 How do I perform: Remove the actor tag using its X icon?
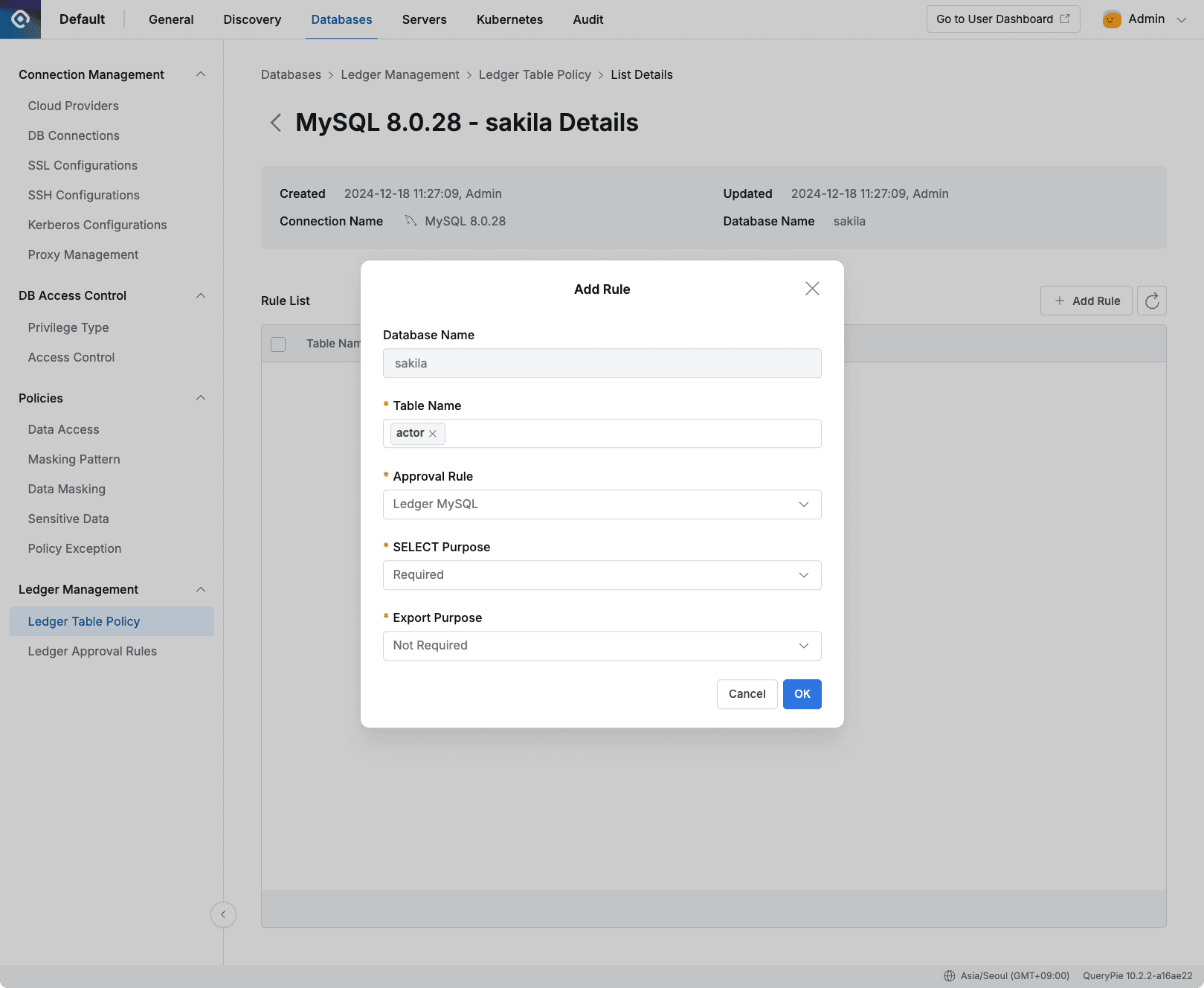(x=433, y=433)
